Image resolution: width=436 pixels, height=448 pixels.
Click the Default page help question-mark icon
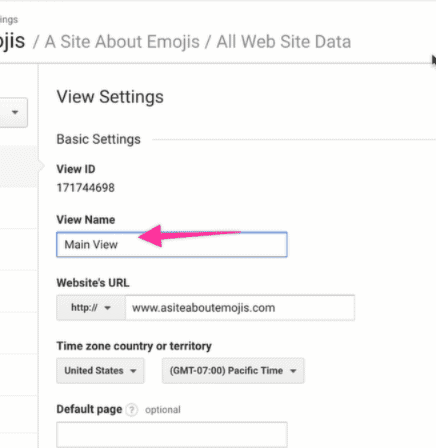(132, 410)
